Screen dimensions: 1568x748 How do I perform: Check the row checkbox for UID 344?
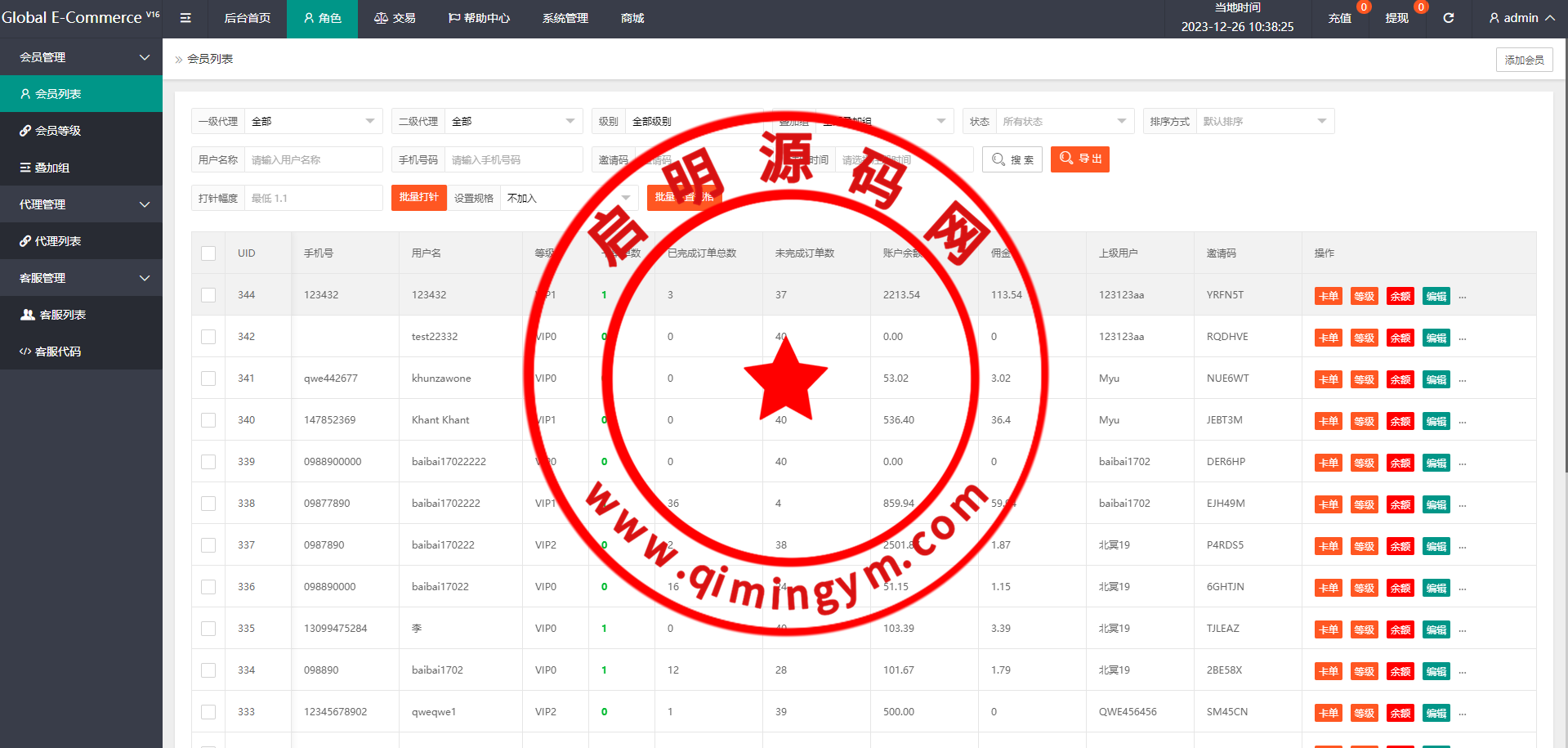click(x=208, y=295)
